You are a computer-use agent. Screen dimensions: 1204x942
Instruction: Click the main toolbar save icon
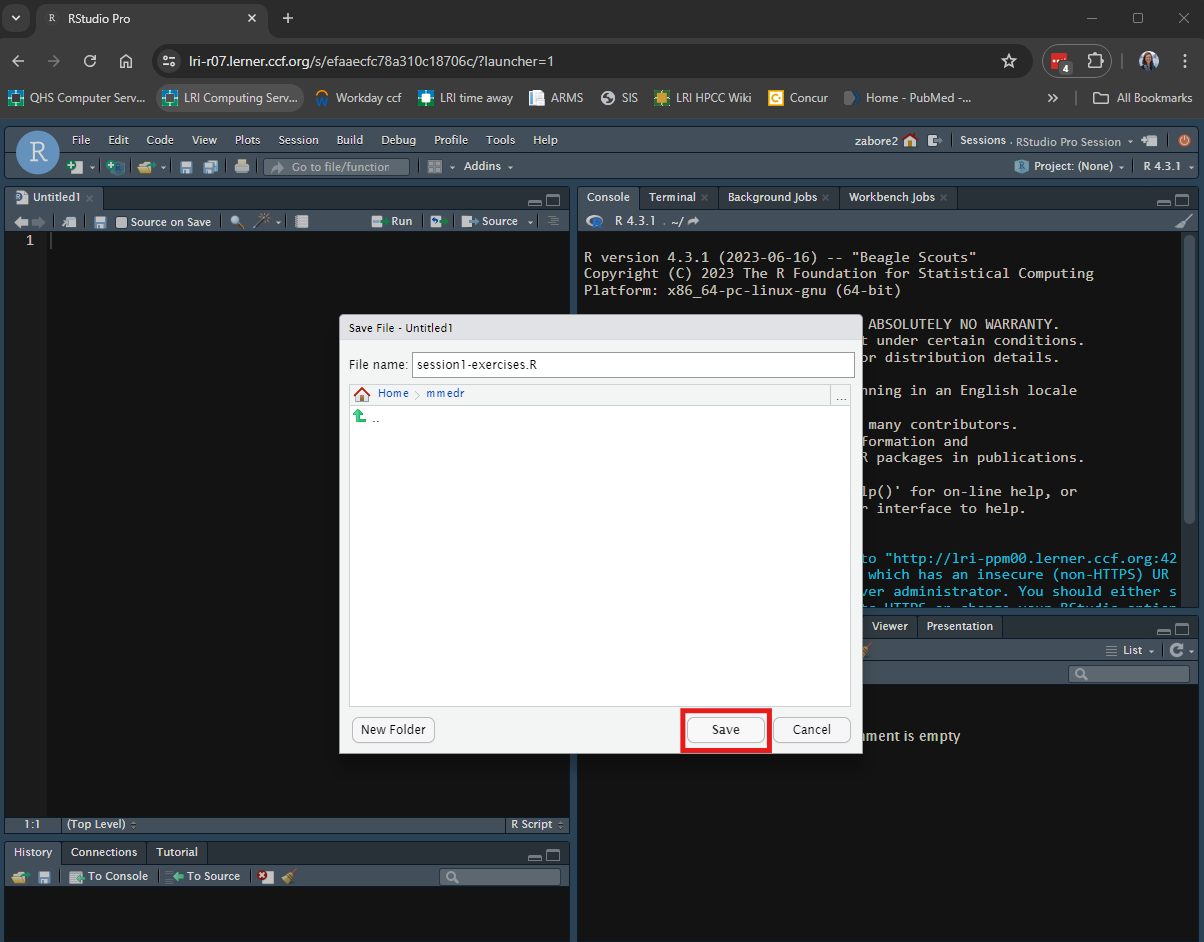(187, 167)
